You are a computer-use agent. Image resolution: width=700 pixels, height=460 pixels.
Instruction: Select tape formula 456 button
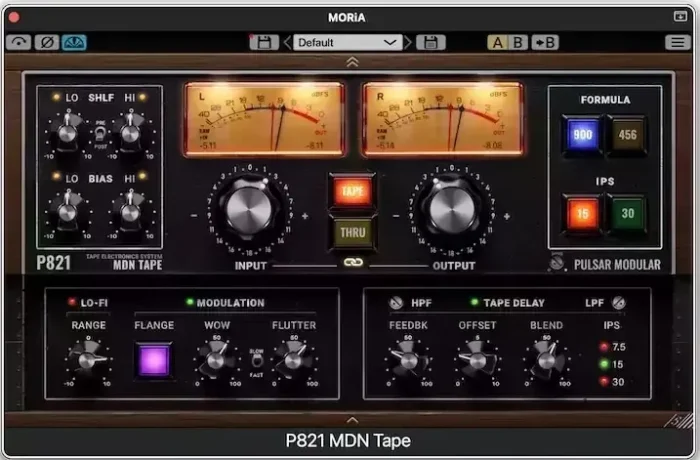click(629, 132)
